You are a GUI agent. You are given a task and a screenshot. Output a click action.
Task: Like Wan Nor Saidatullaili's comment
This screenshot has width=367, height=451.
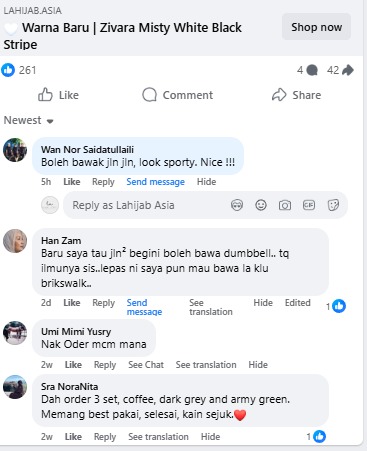(72, 182)
